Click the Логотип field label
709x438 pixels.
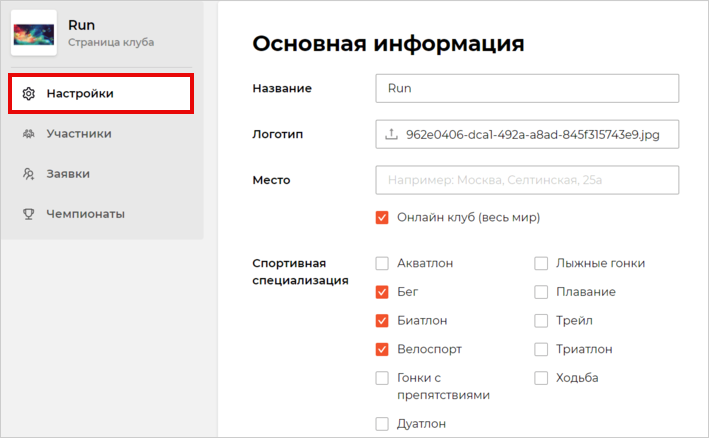[x=277, y=134]
